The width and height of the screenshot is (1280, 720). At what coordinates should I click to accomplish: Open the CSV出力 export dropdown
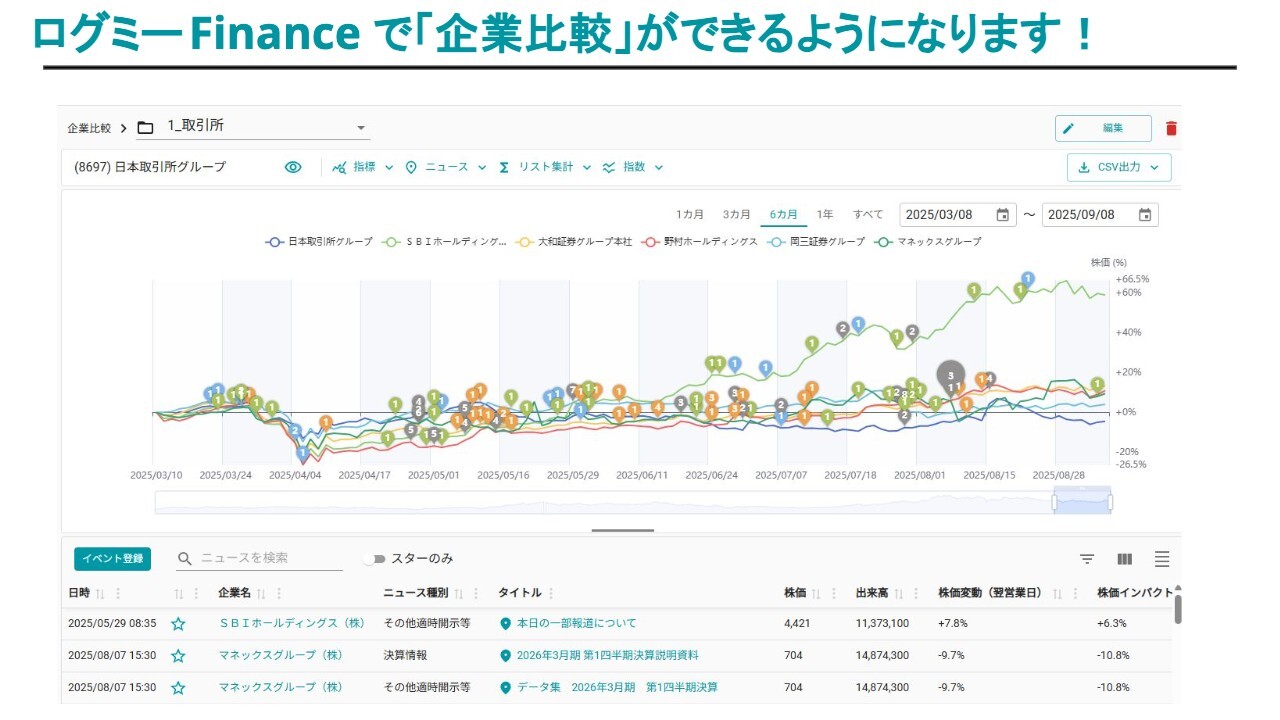point(1119,168)
